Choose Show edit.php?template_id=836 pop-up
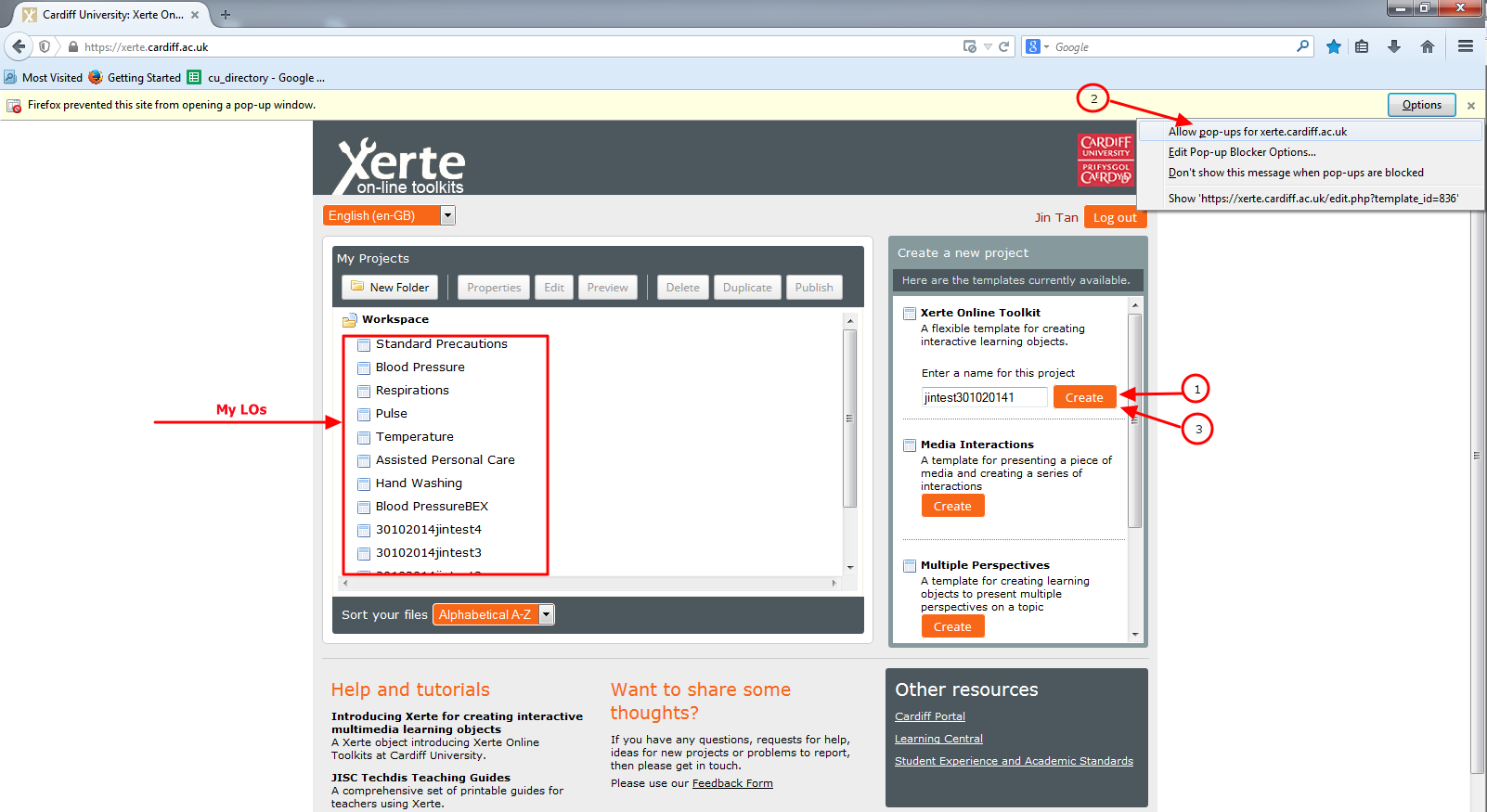Image resolution: width=1487 pixels, height=812 pixels. (x=1312, y=199)
